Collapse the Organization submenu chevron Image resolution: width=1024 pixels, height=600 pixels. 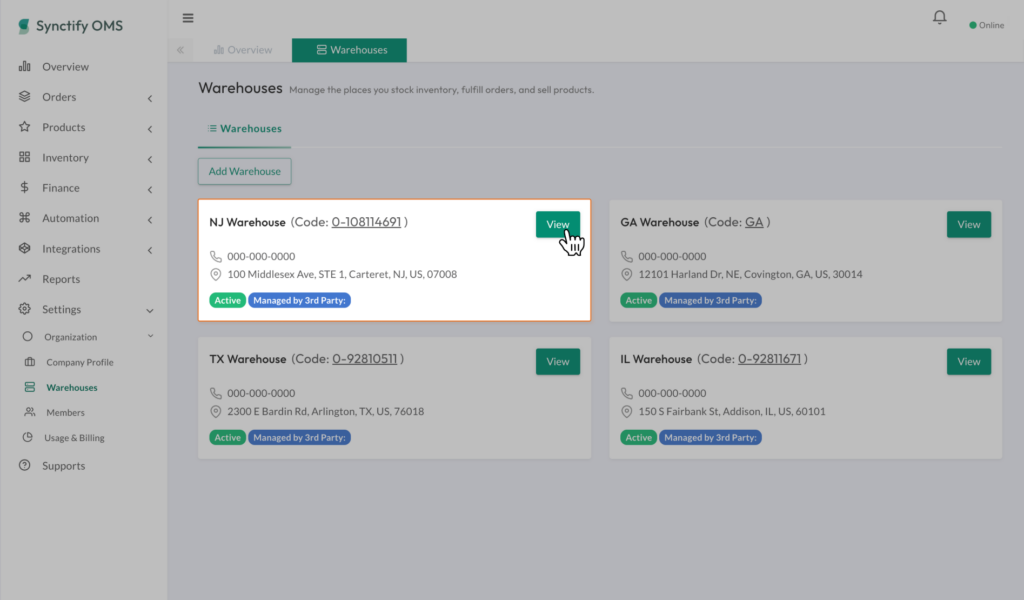150,336
